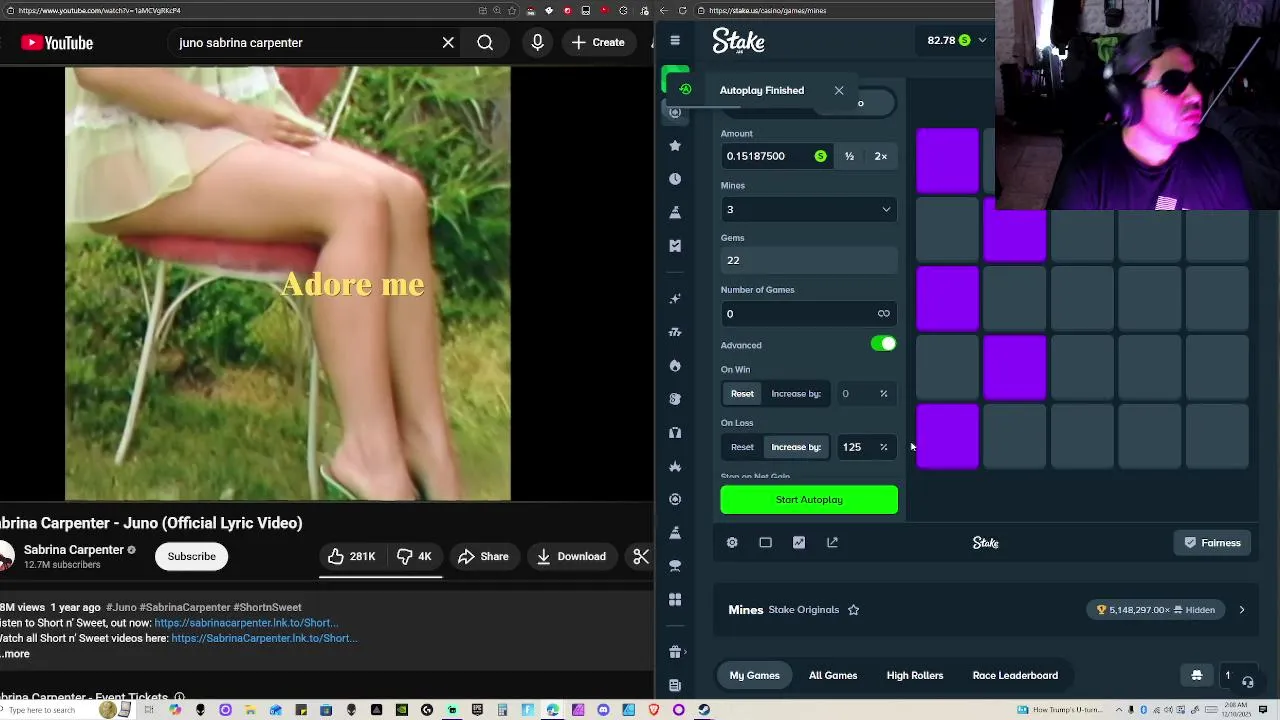Select On Win Reset option
1280x720 pixels.
pyautogui.click(x=742, y=394)
